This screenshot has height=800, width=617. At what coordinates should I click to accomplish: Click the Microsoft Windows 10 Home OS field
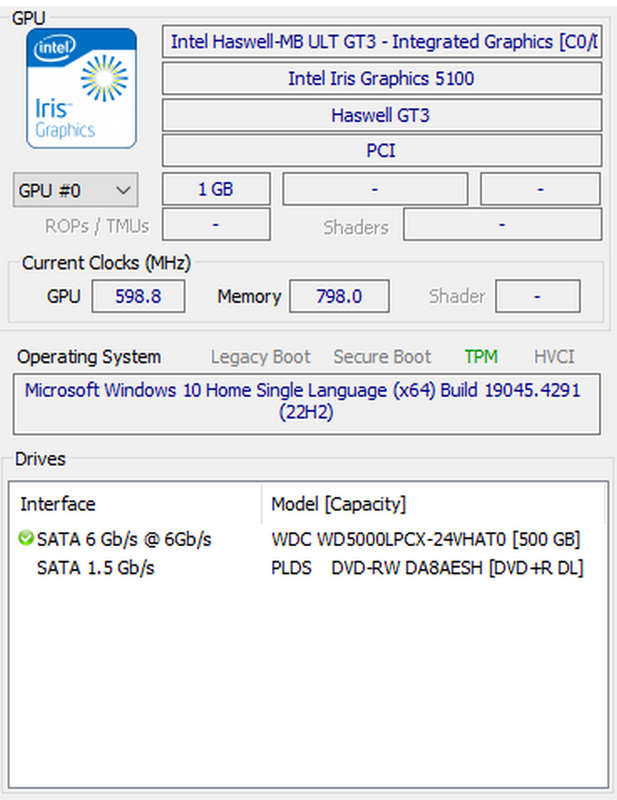point(306,404)
